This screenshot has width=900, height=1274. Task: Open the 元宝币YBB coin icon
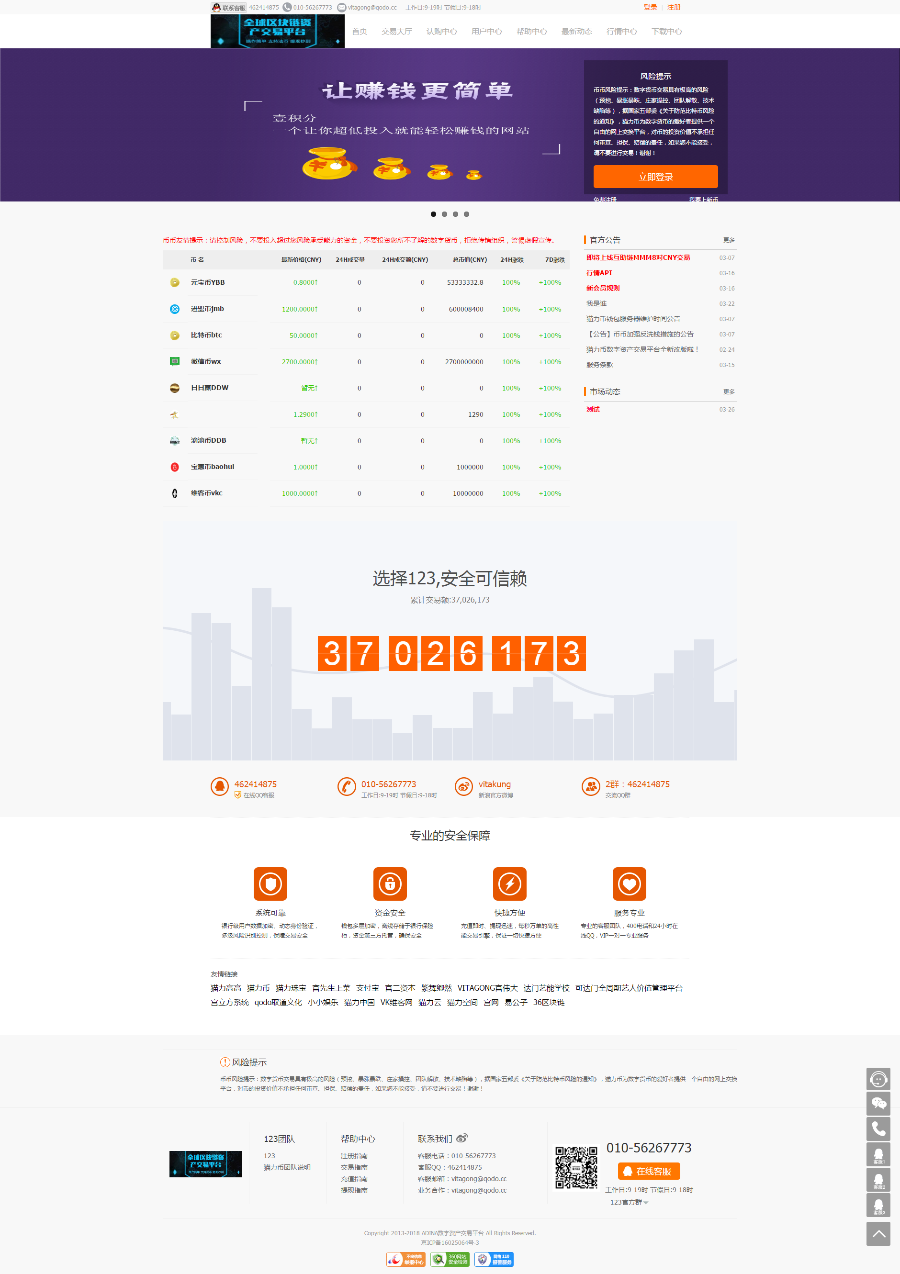pos(175,283)
